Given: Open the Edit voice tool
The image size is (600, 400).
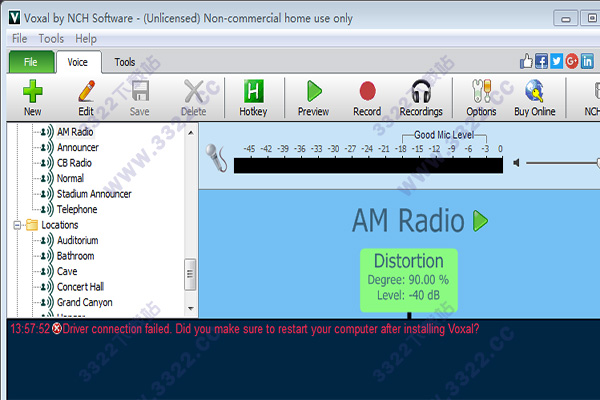Looking at the screenshot, I should coord(86,98).
